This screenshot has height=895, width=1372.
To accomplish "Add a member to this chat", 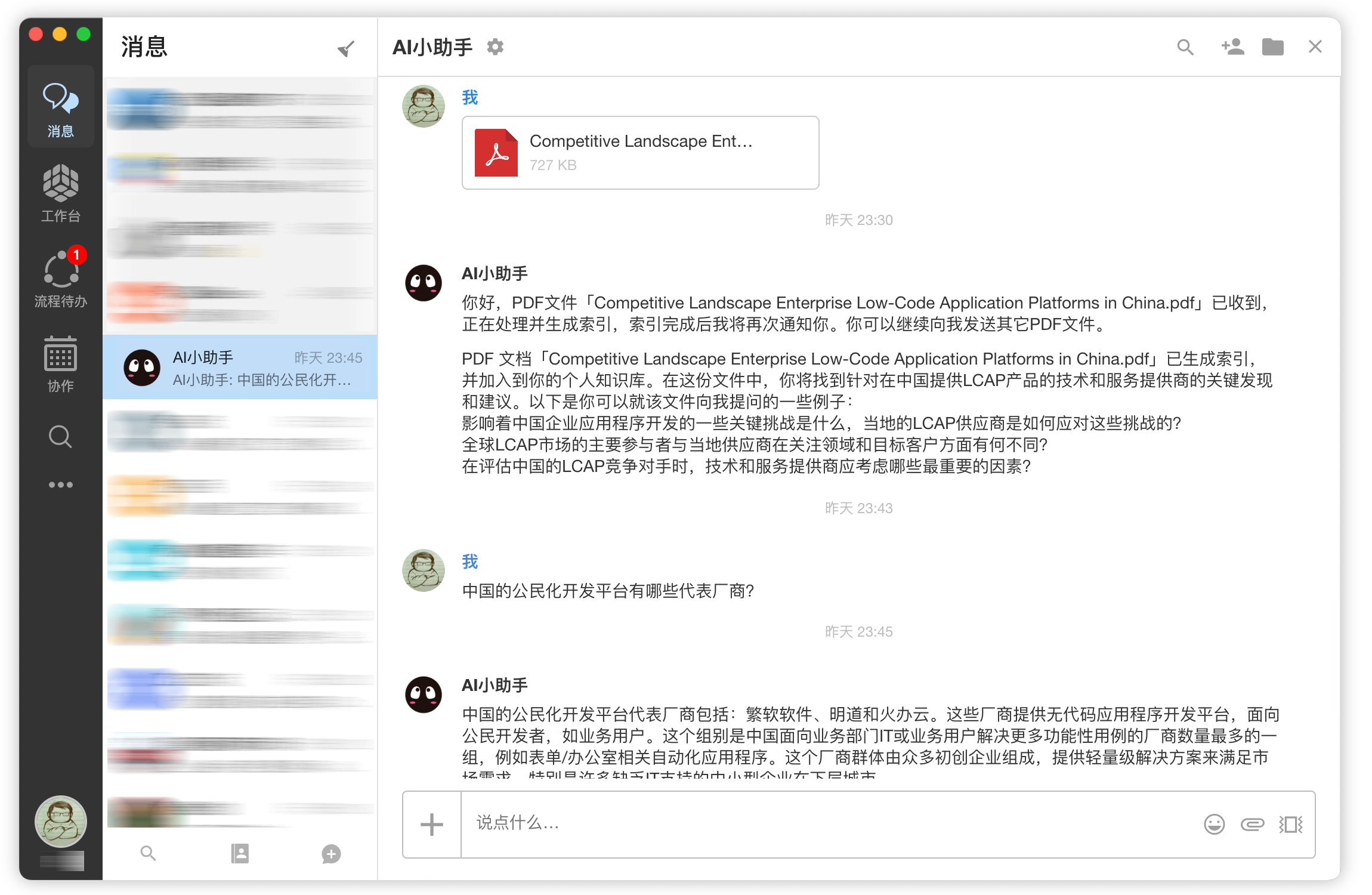I will tap(1232, 47).
